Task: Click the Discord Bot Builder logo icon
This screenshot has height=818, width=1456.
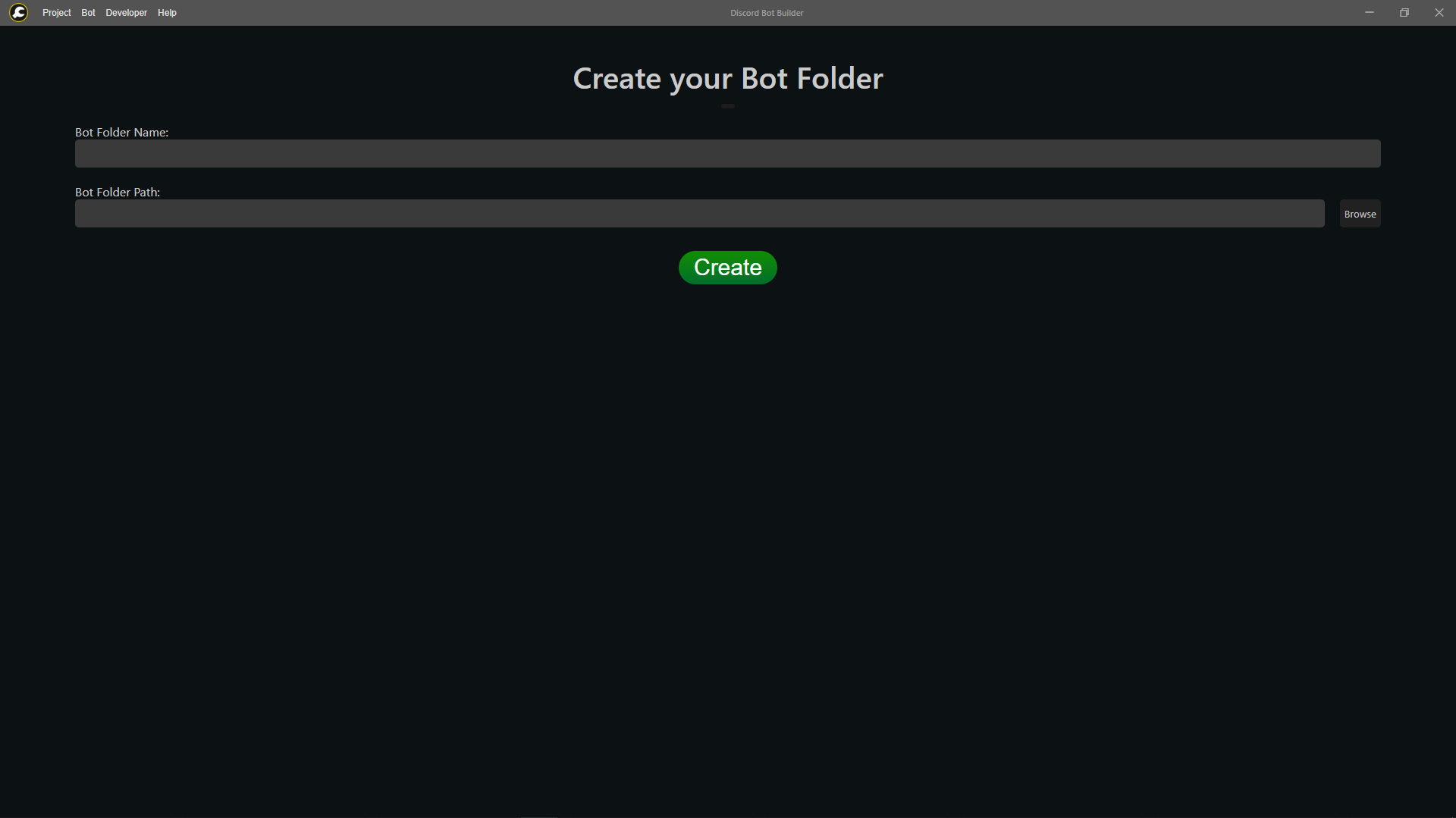Action: pos(18,12)
